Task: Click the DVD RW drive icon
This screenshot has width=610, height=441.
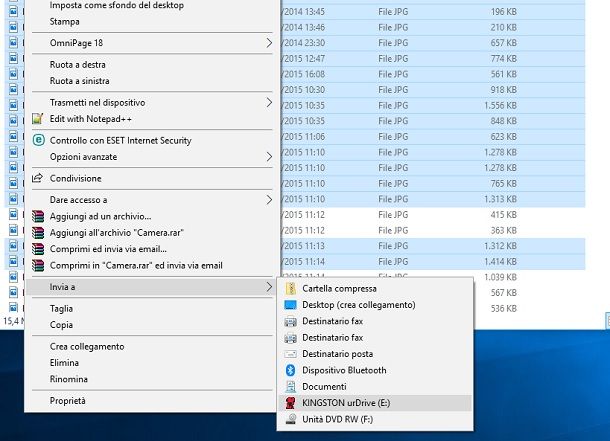Action: 291,419
